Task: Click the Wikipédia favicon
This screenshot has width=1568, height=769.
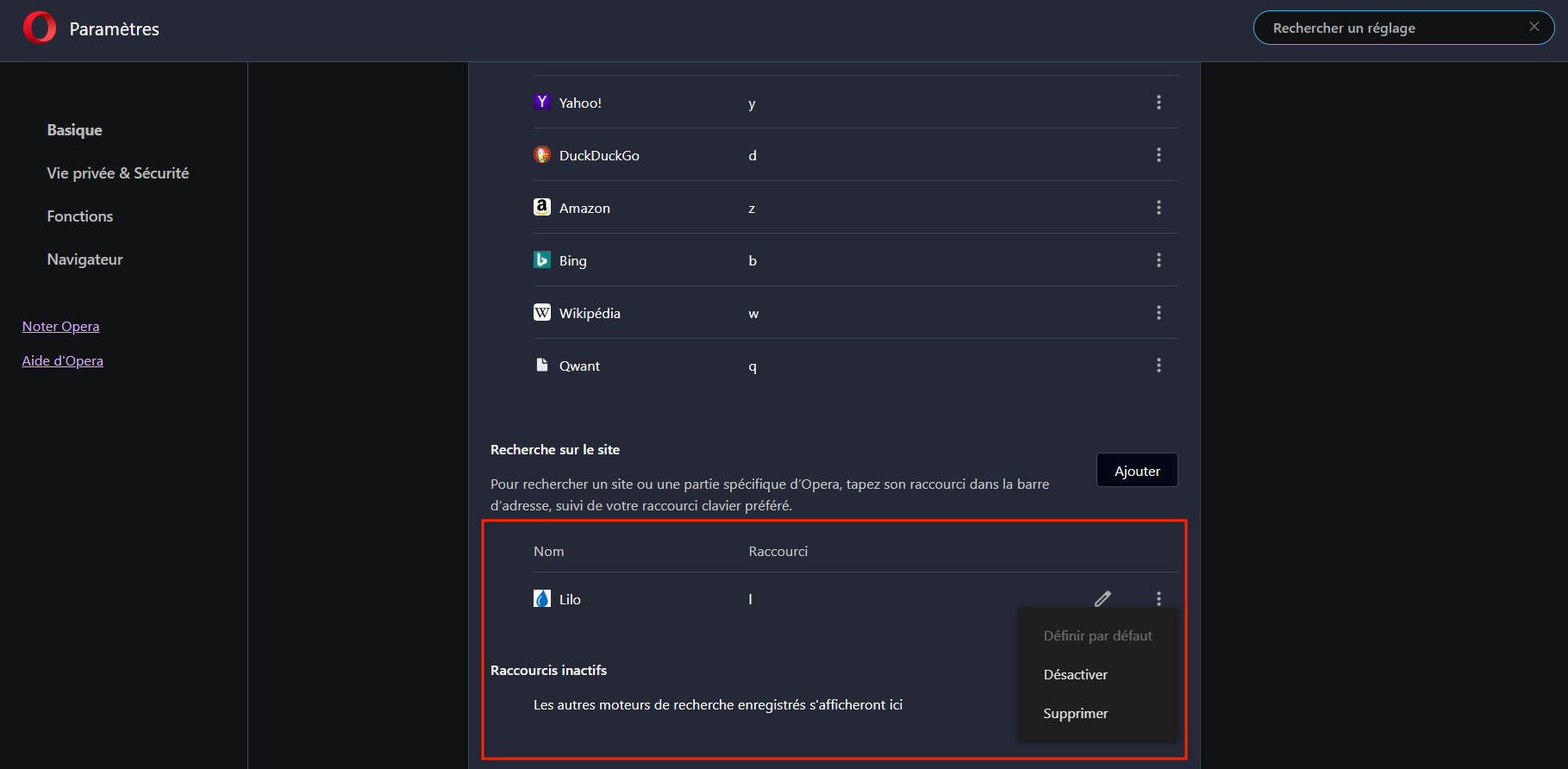Action: [542, 312]
